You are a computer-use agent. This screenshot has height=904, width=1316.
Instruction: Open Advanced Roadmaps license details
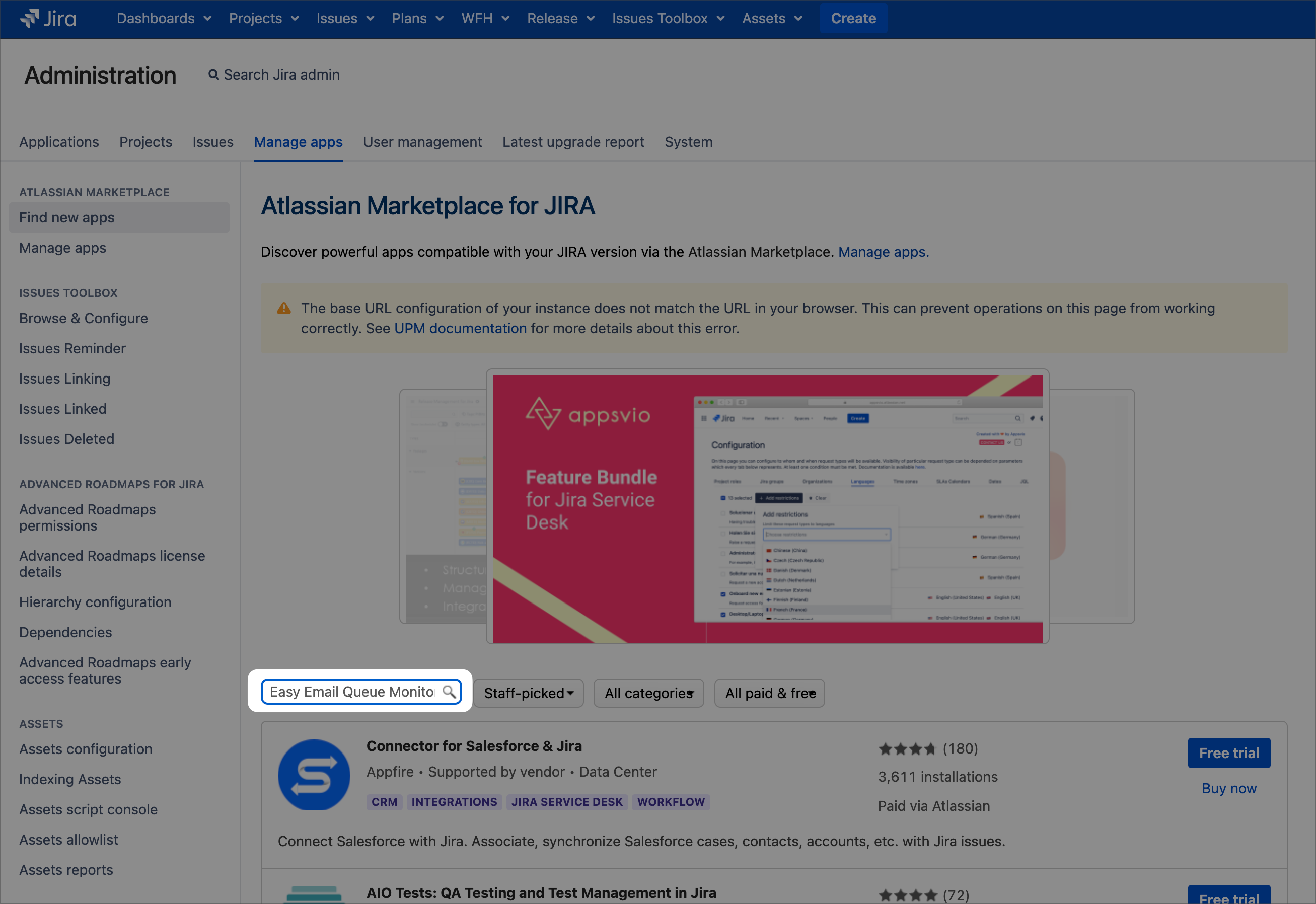click(x=112, y=564)
